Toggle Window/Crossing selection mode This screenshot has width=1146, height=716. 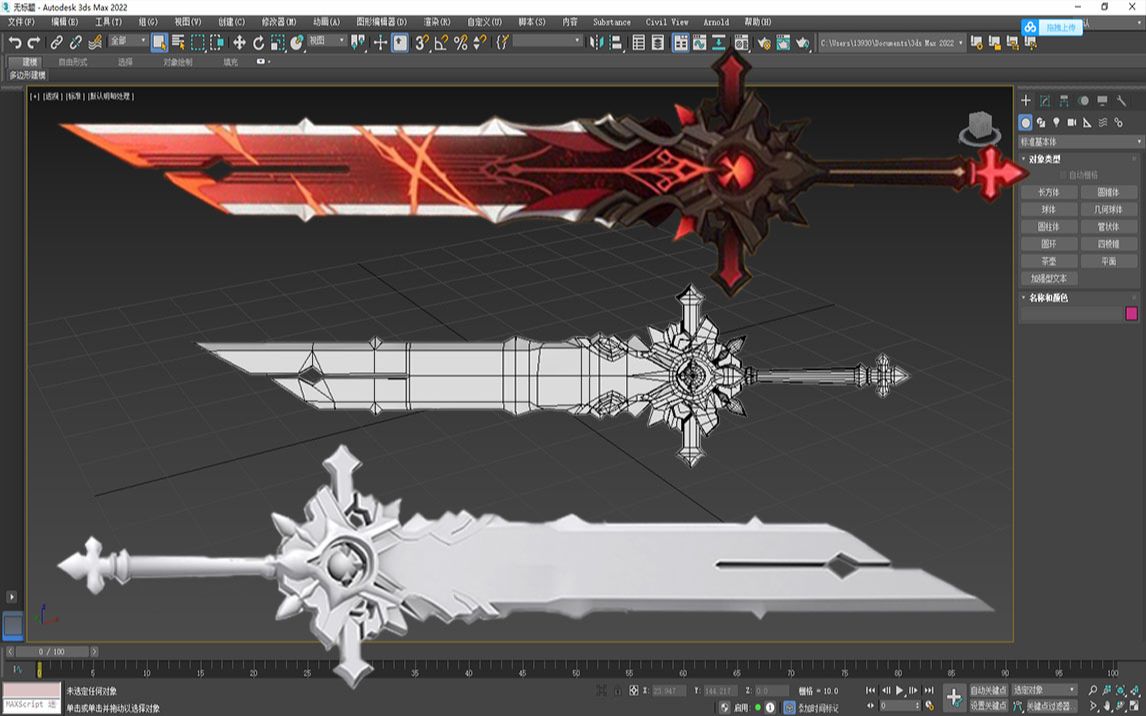click(217, 42)
